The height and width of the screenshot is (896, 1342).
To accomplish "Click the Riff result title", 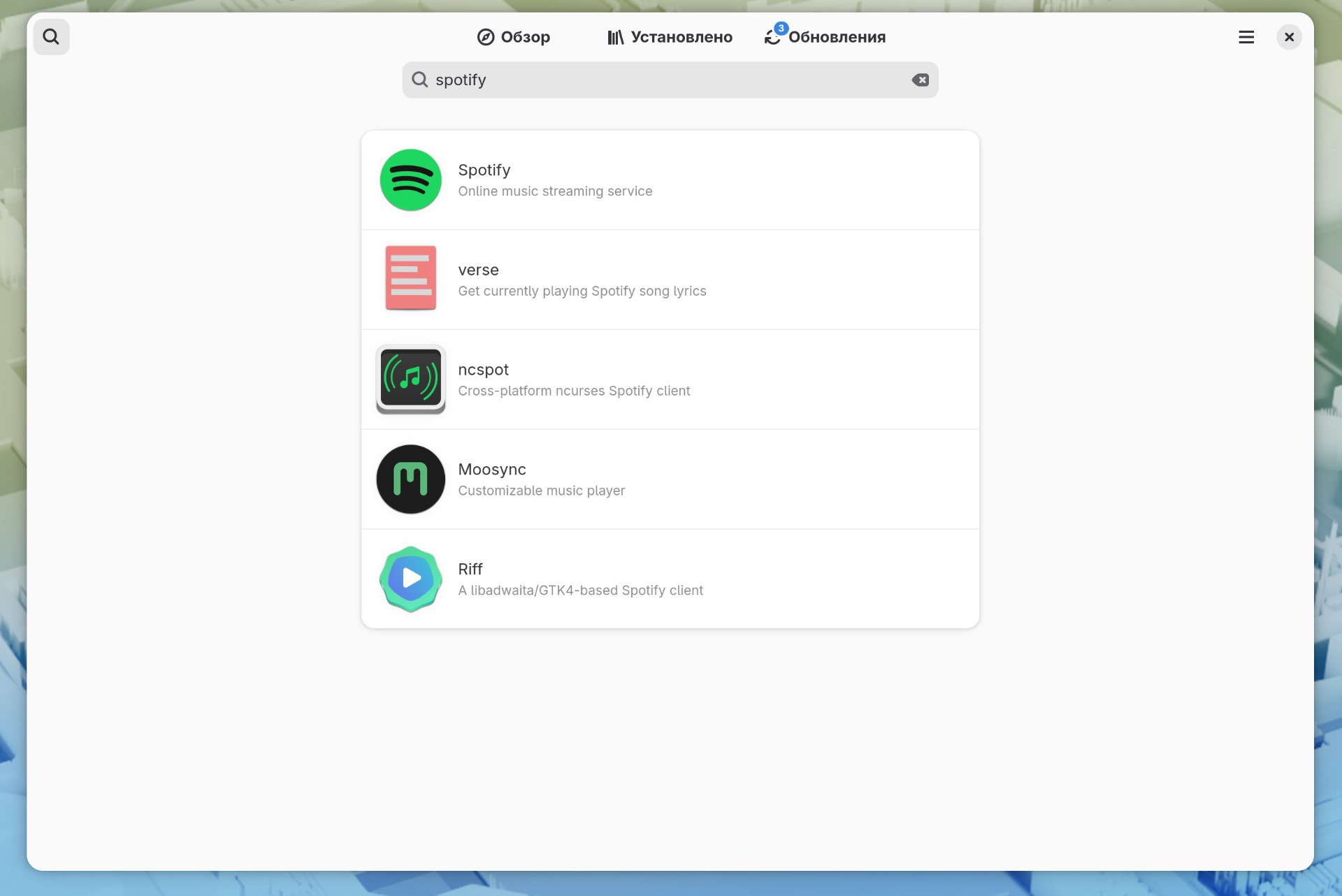I will click(x=470, y=569).
